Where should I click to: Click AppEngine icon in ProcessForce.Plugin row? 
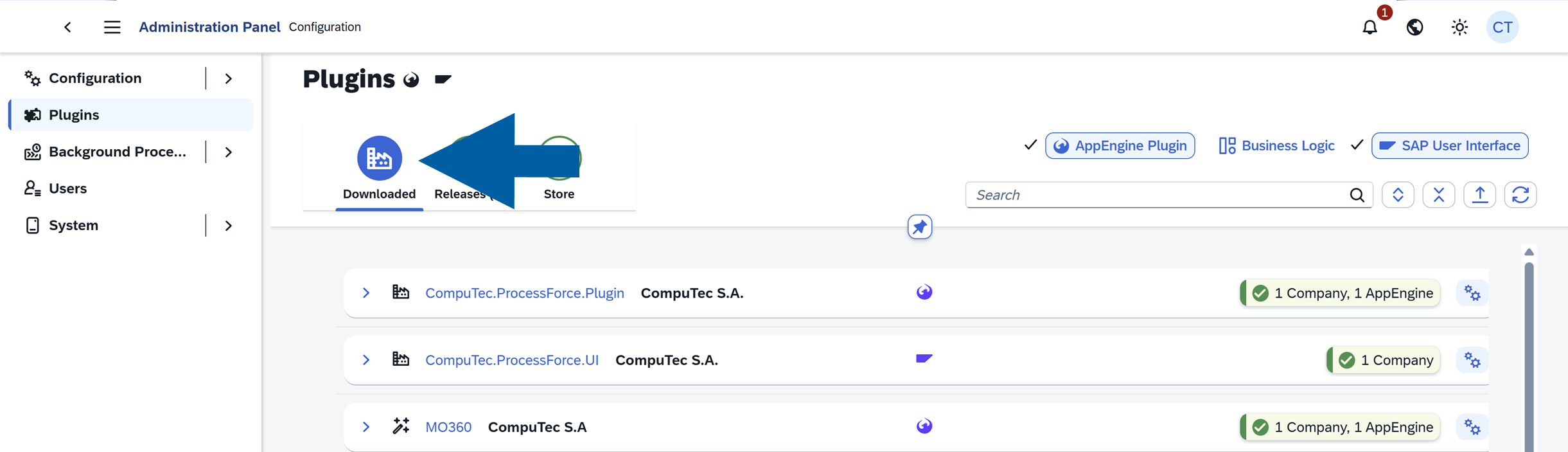click(x=924, y=293)
